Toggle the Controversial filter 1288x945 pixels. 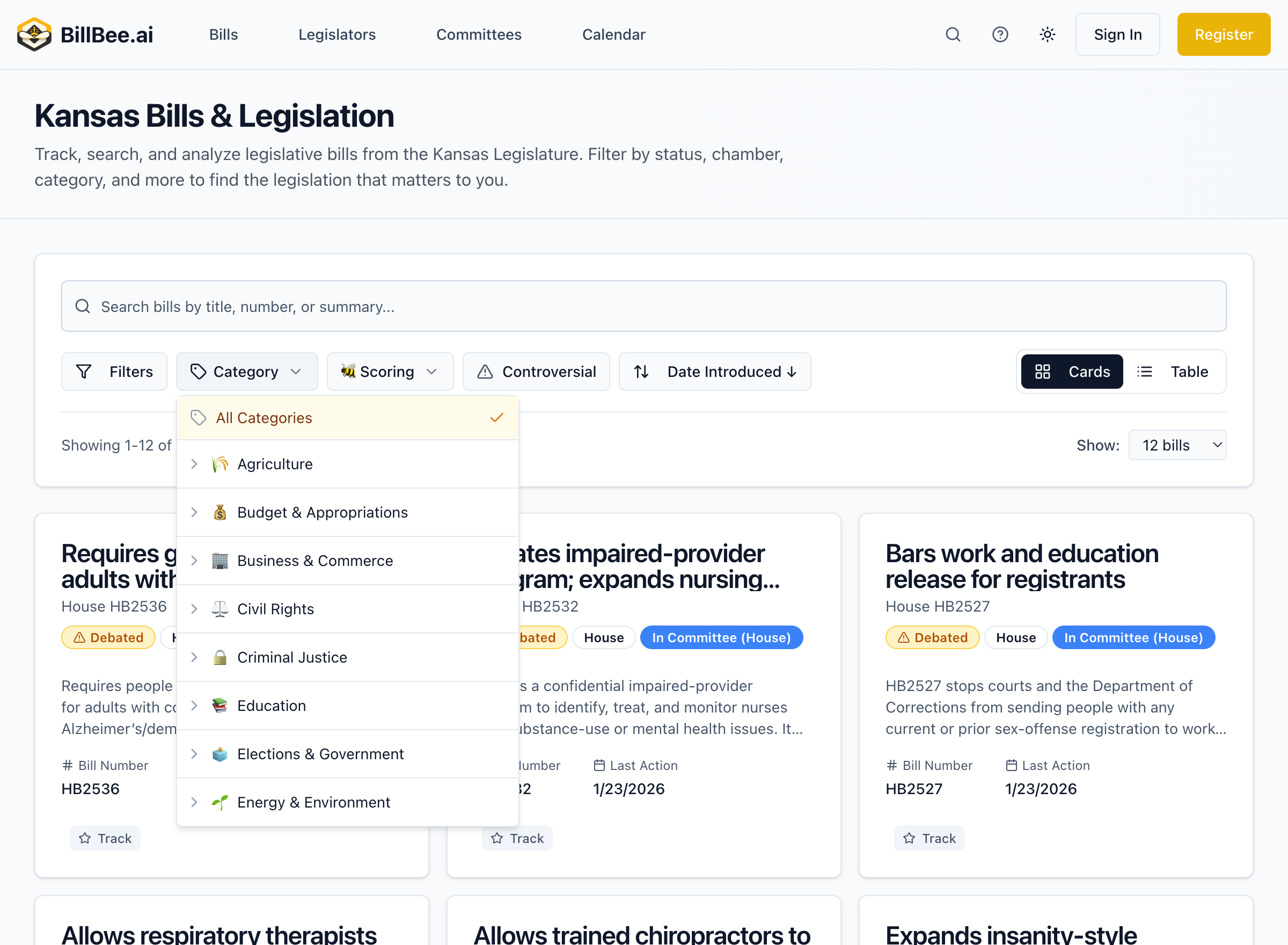click(536, 372)
